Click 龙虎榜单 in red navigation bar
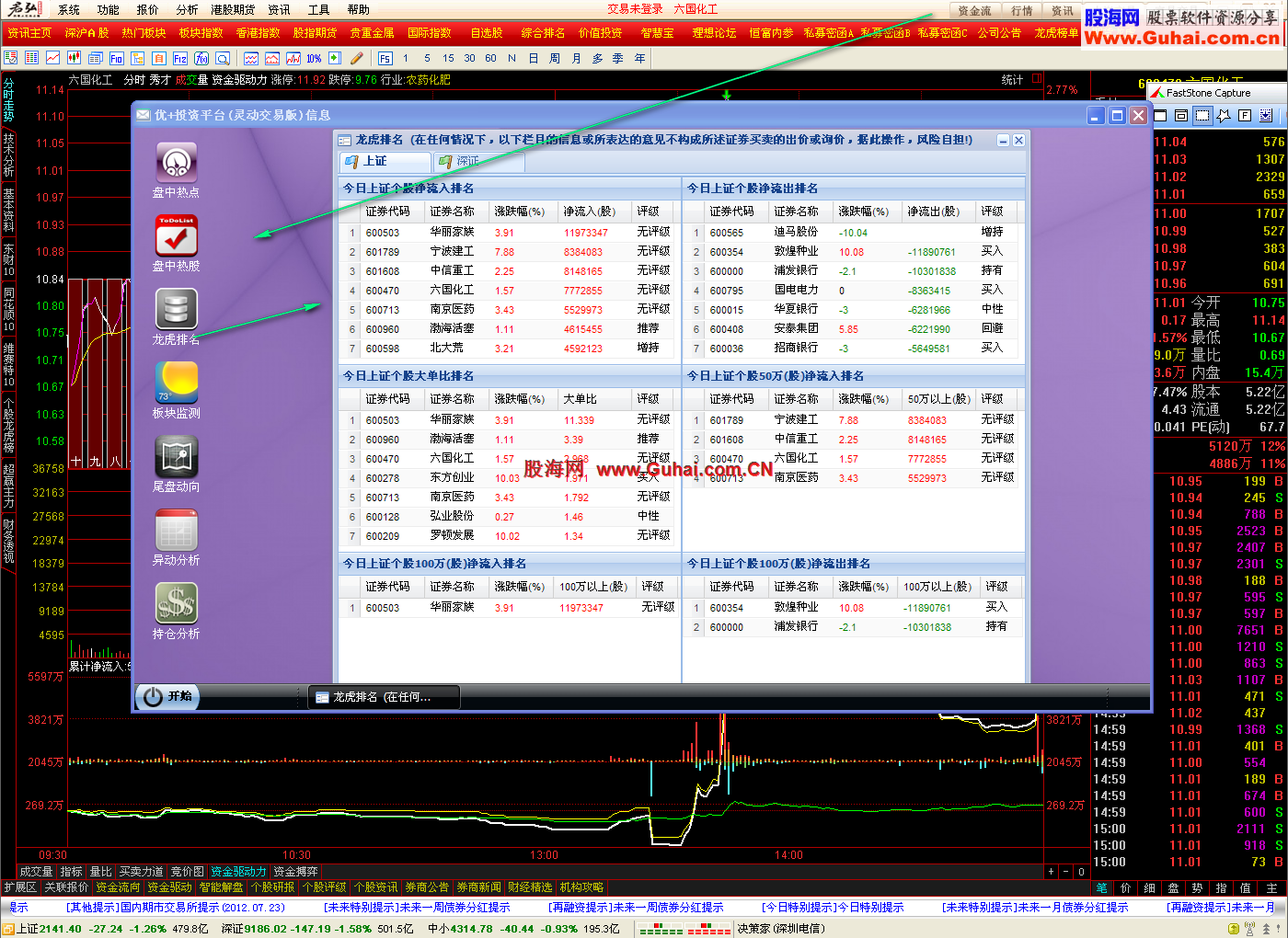1288x938 pixels. coord(1056,33)
